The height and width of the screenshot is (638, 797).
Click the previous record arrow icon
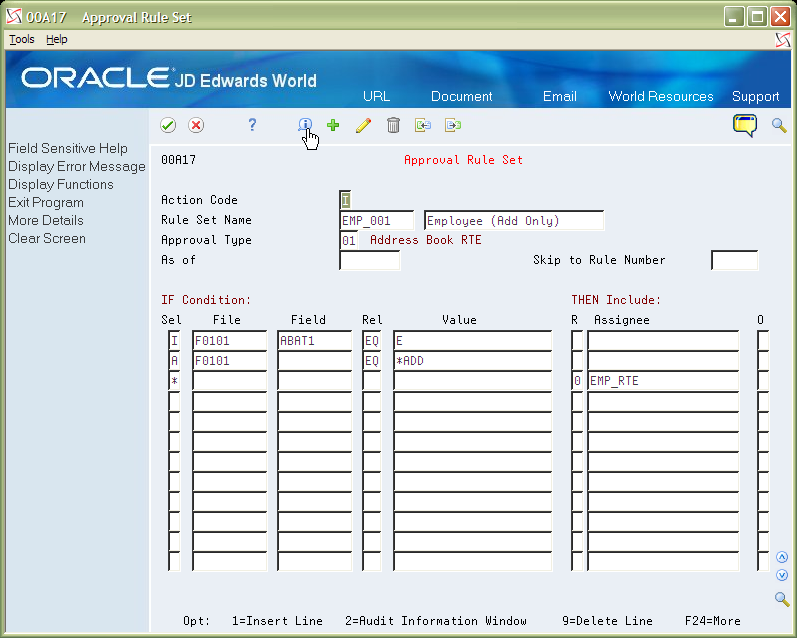(x=423, y=125)
